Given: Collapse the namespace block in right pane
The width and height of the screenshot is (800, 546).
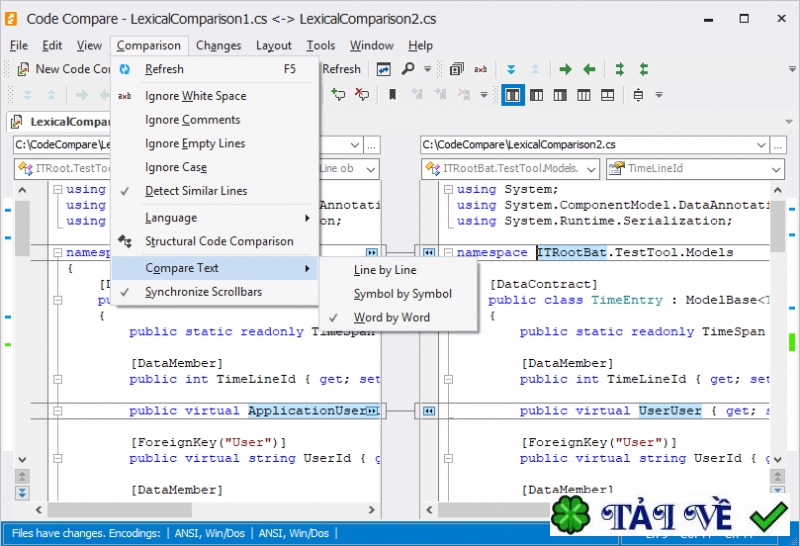Looking at the screenshot, I should [447, 253].
